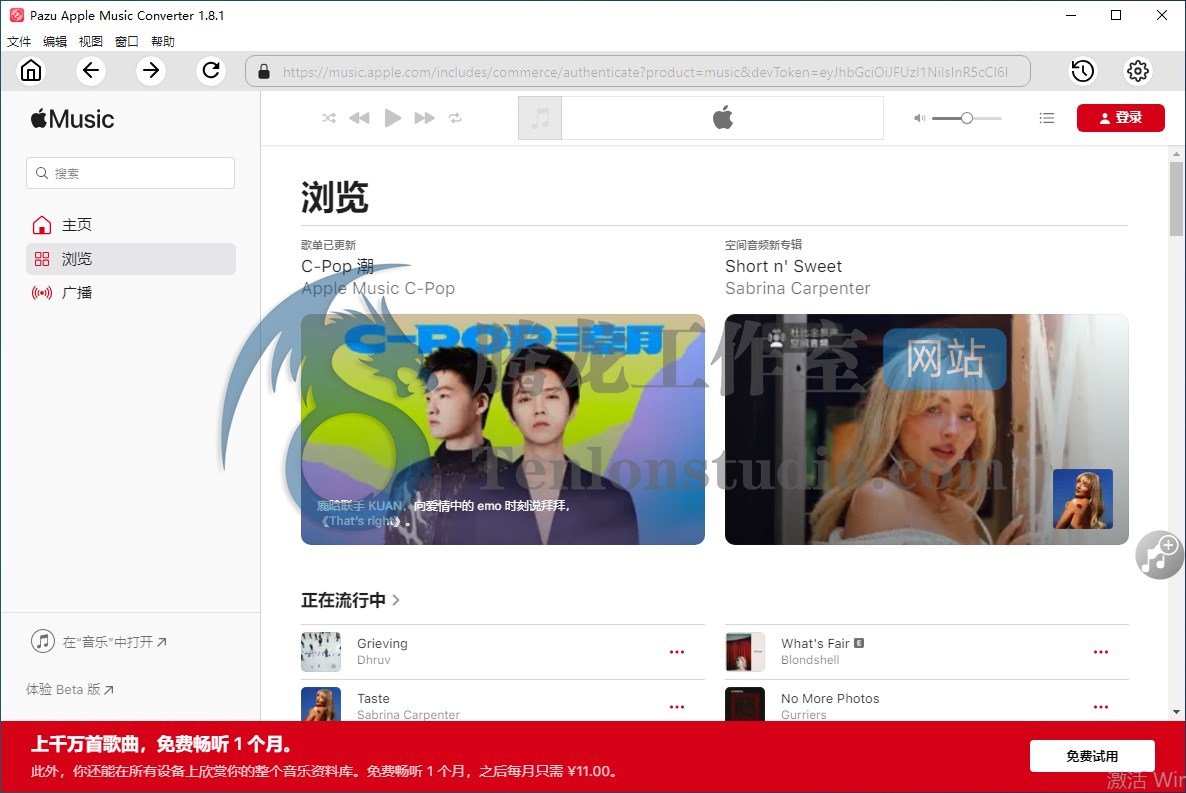The image size is (1186, 793).
Task: Open 主页 in the sidebar
Action: pyautogui.click(x=130, y=225)
